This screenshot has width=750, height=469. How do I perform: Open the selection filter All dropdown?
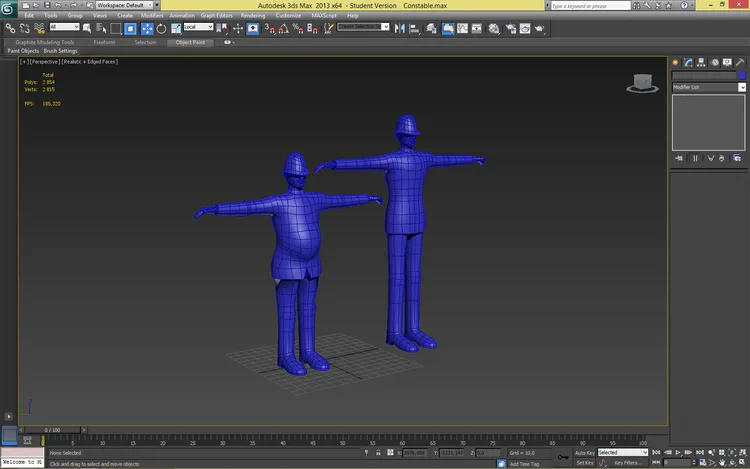coord(64,27)
